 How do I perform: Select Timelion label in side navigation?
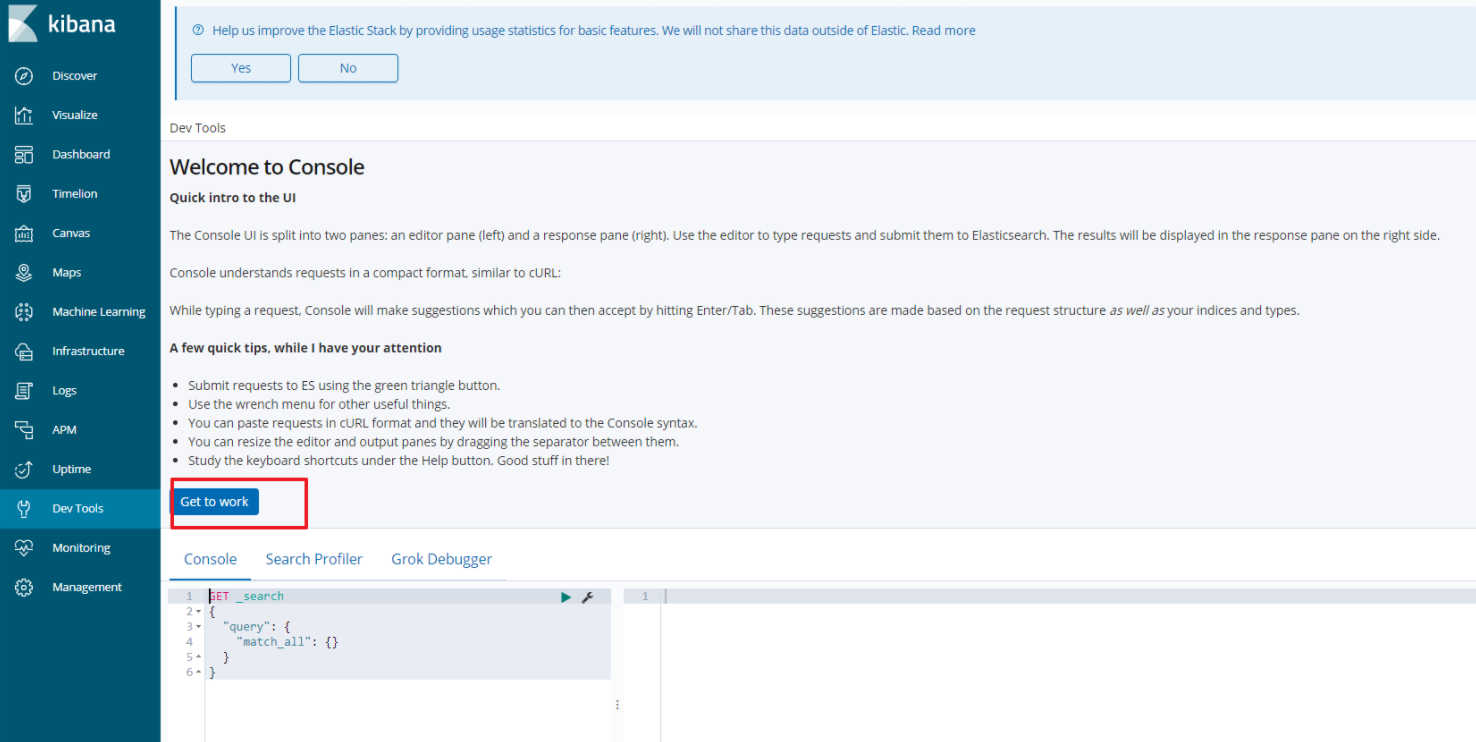click(75, 194)
